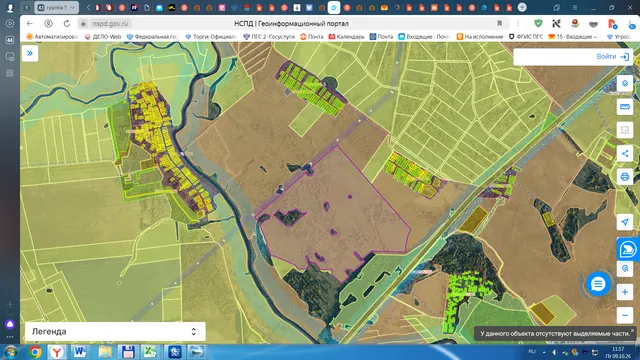This screenshot has width=640, height=360.
Task: Click the nspd.gov.ru address field
Action: [110, 24]
